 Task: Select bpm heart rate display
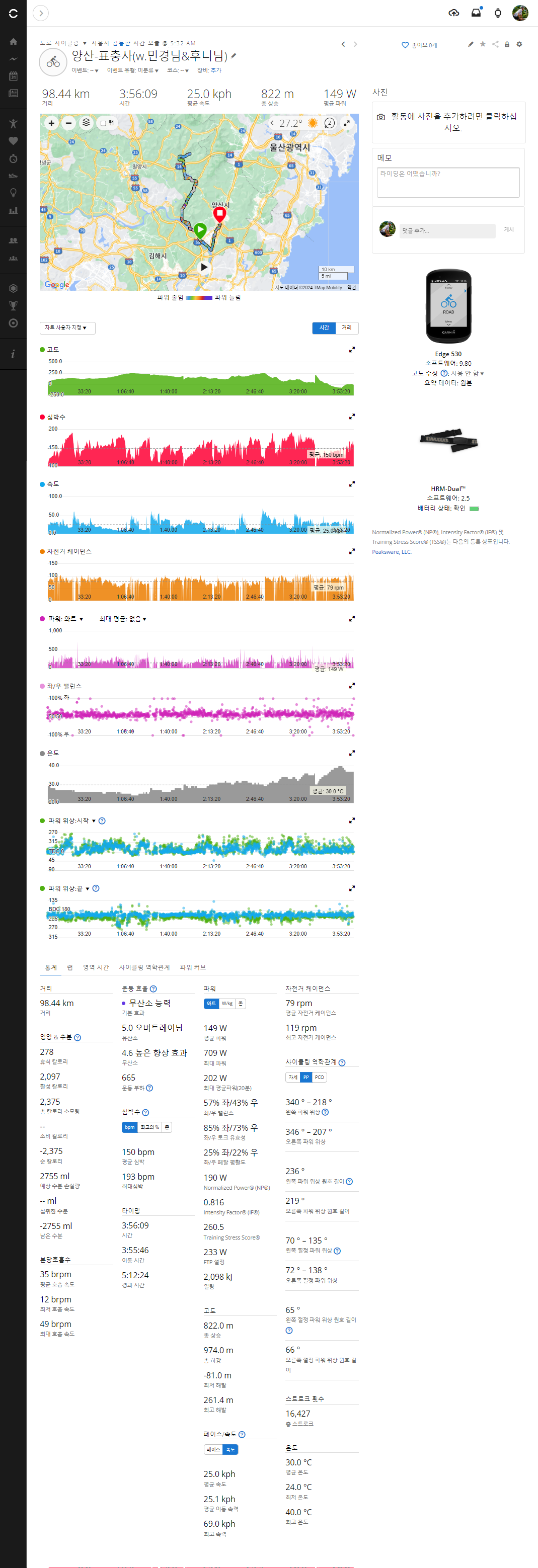coord(130,1127)
